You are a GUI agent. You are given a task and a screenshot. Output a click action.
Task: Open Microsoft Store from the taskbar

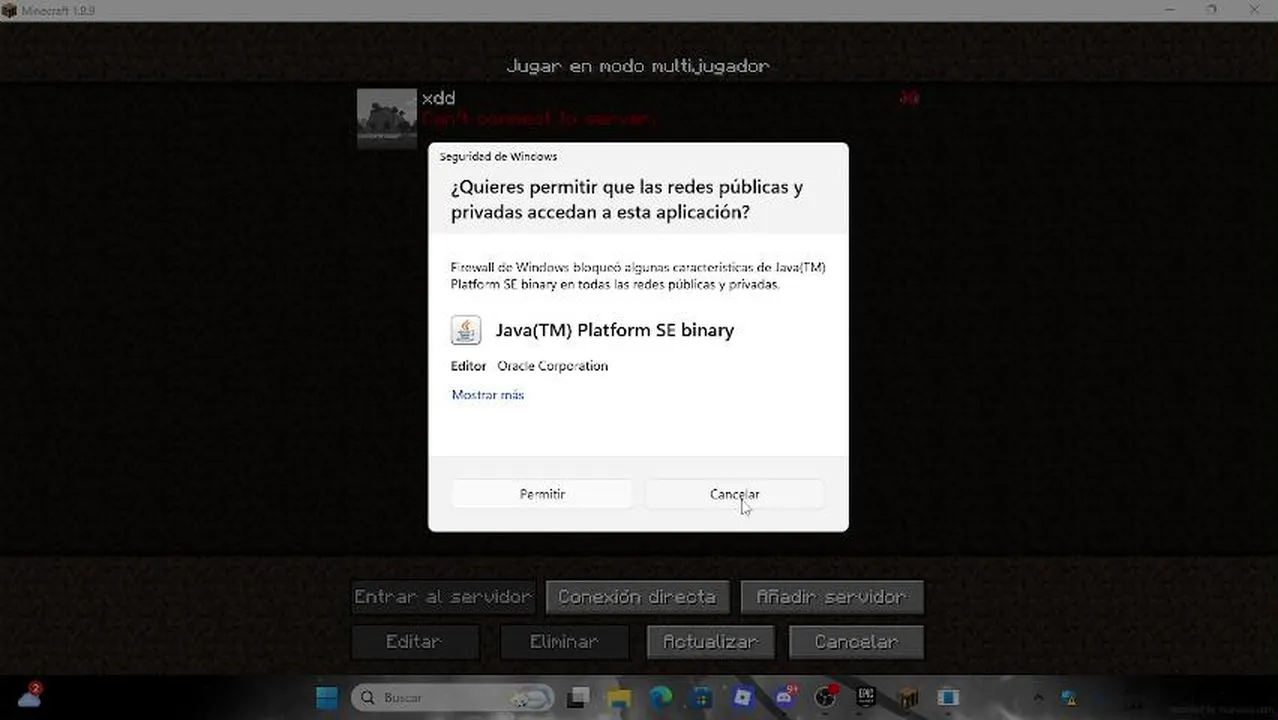click(702, 697)
